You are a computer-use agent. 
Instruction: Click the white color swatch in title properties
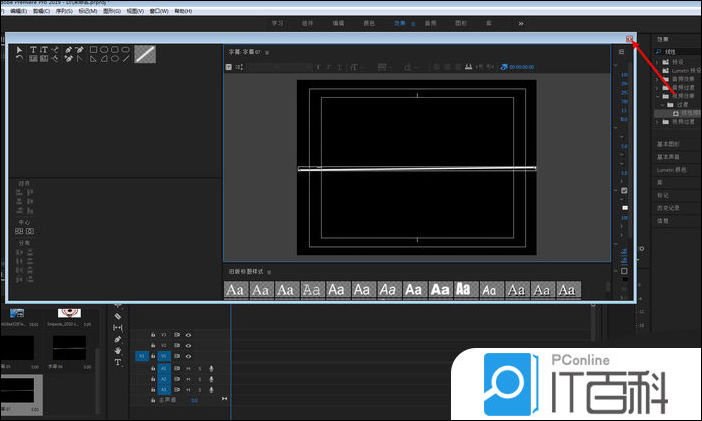tap(625, 207)
